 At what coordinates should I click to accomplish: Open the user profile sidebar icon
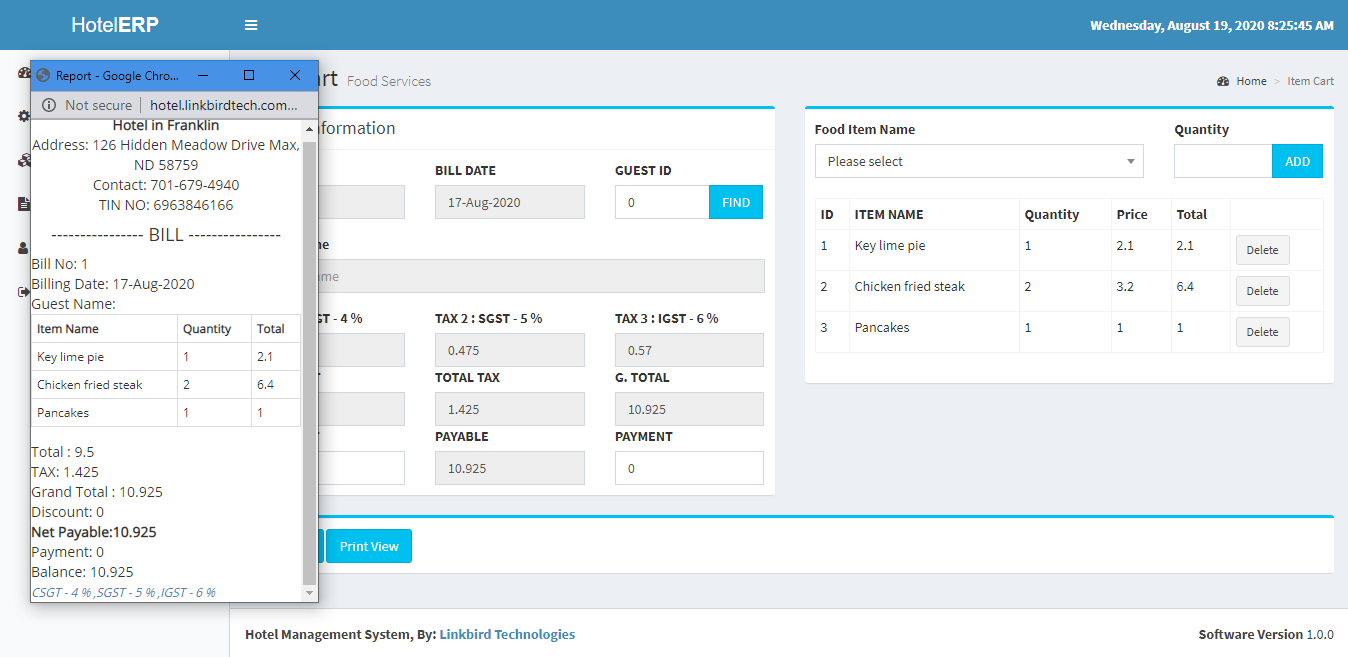[x=23, y=247]
